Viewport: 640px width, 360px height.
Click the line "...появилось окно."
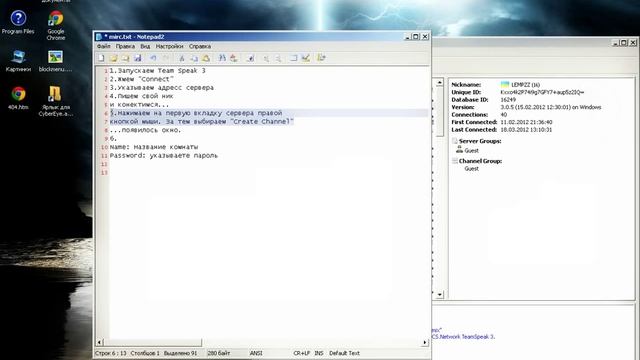coord(145,130)
